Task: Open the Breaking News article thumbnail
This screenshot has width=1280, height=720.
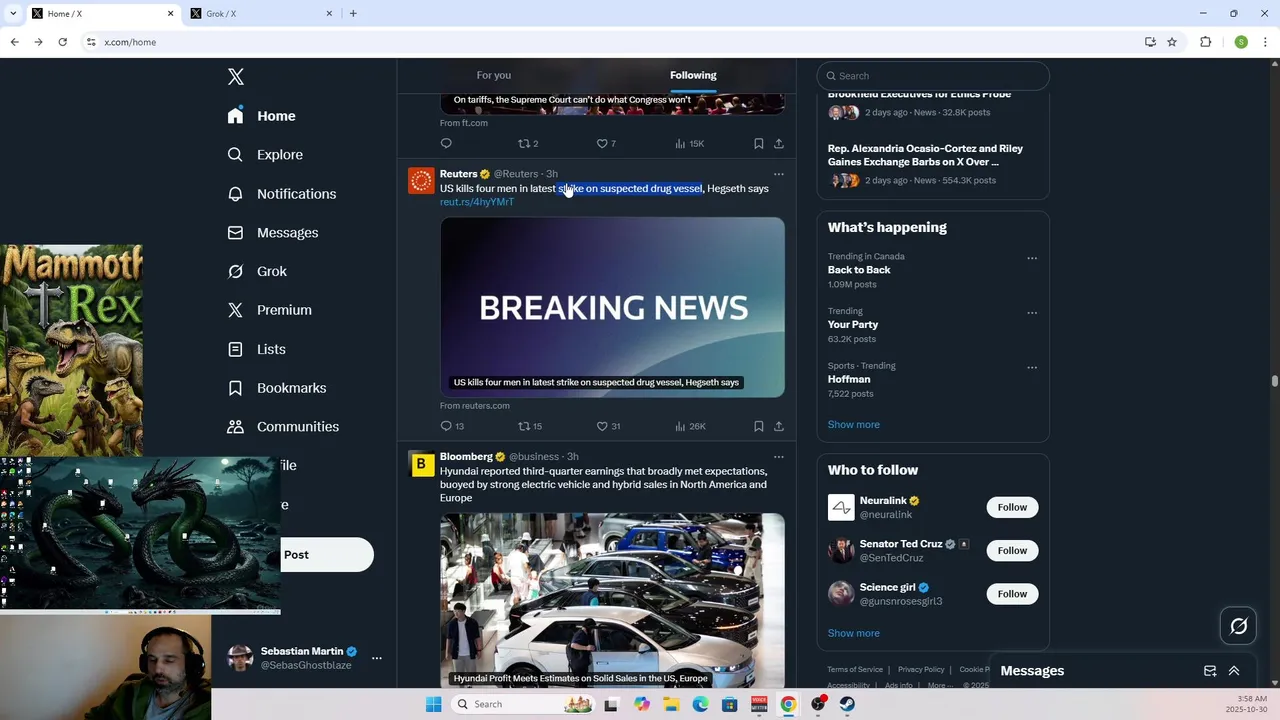Action: [612, 307]
